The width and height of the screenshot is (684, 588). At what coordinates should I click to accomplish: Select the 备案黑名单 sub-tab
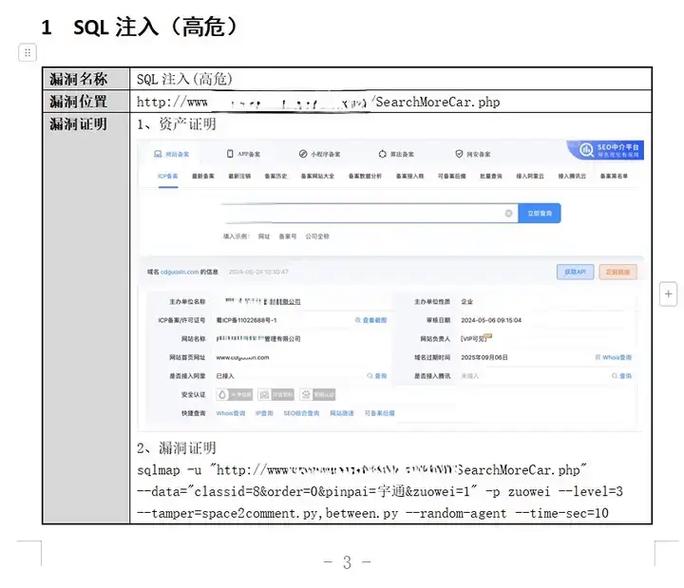pyautogui.click(x=614, y=176)
